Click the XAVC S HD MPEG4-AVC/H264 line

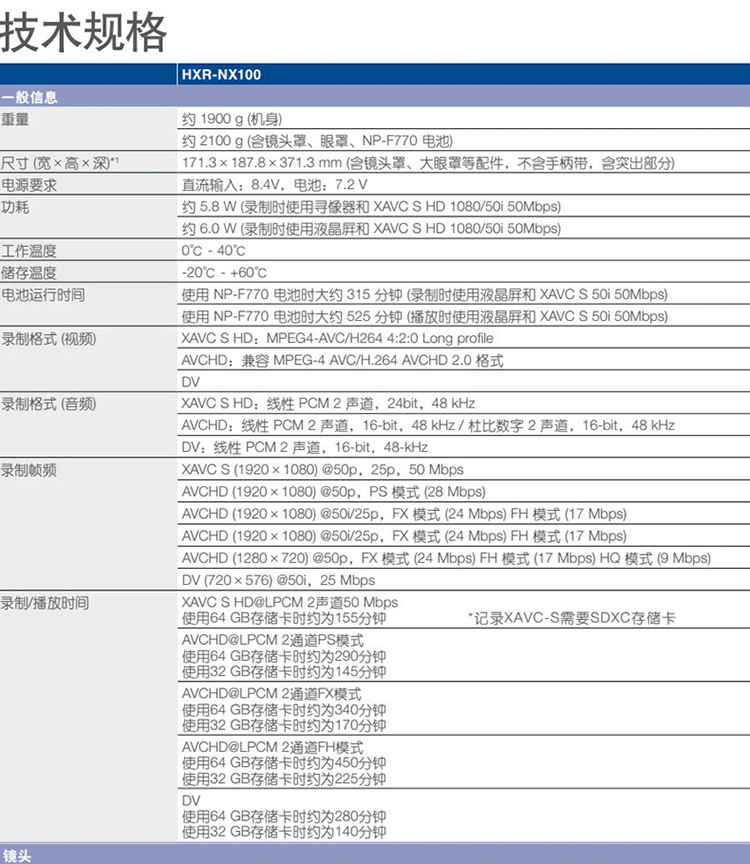(x=337, y=338)
